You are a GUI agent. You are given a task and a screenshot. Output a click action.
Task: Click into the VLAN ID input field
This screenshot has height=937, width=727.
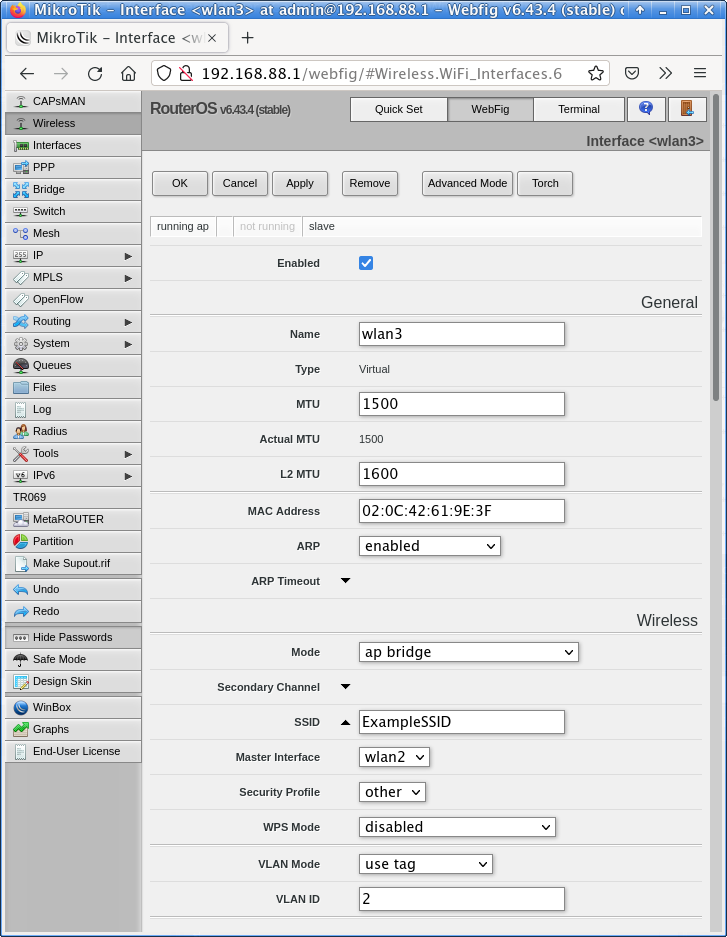click(461, 899)
